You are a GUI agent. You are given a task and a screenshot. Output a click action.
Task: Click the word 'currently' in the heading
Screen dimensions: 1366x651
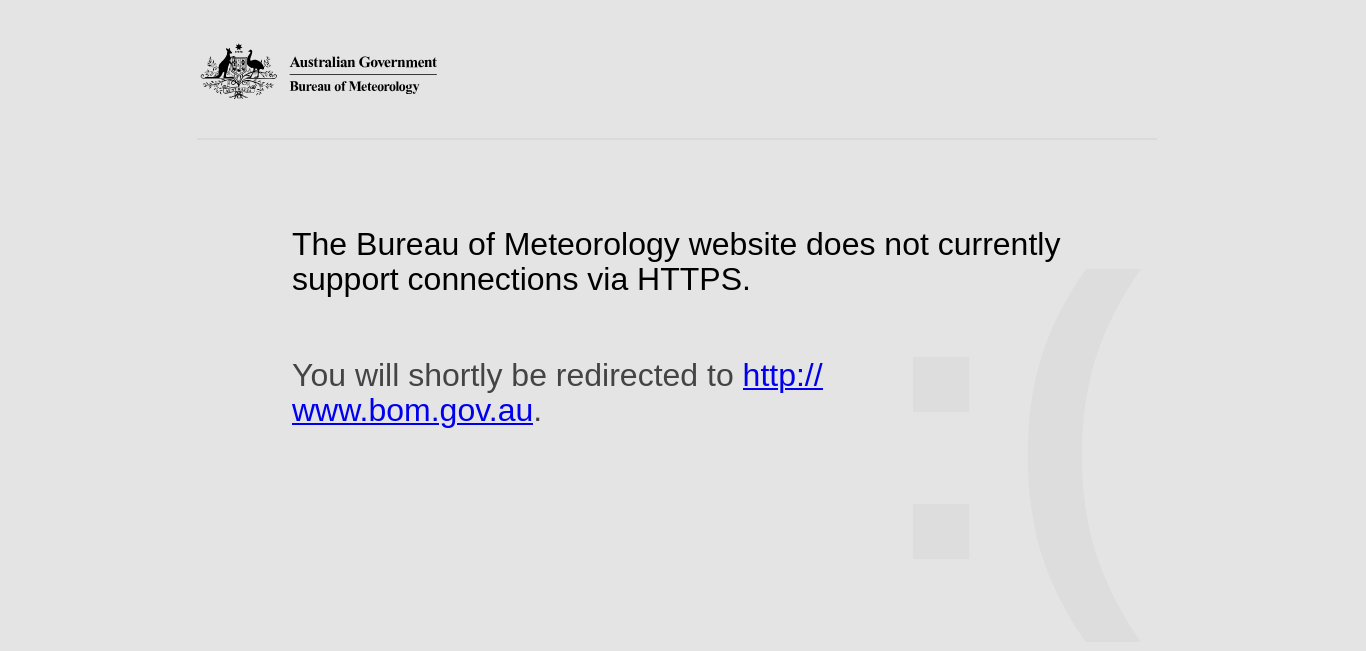(999, 244)
